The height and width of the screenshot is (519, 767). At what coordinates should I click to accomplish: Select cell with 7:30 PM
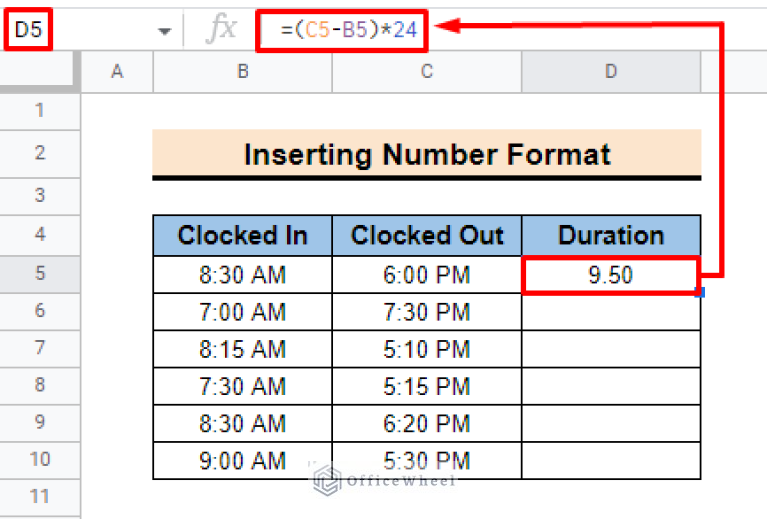[x=427, y=312]
